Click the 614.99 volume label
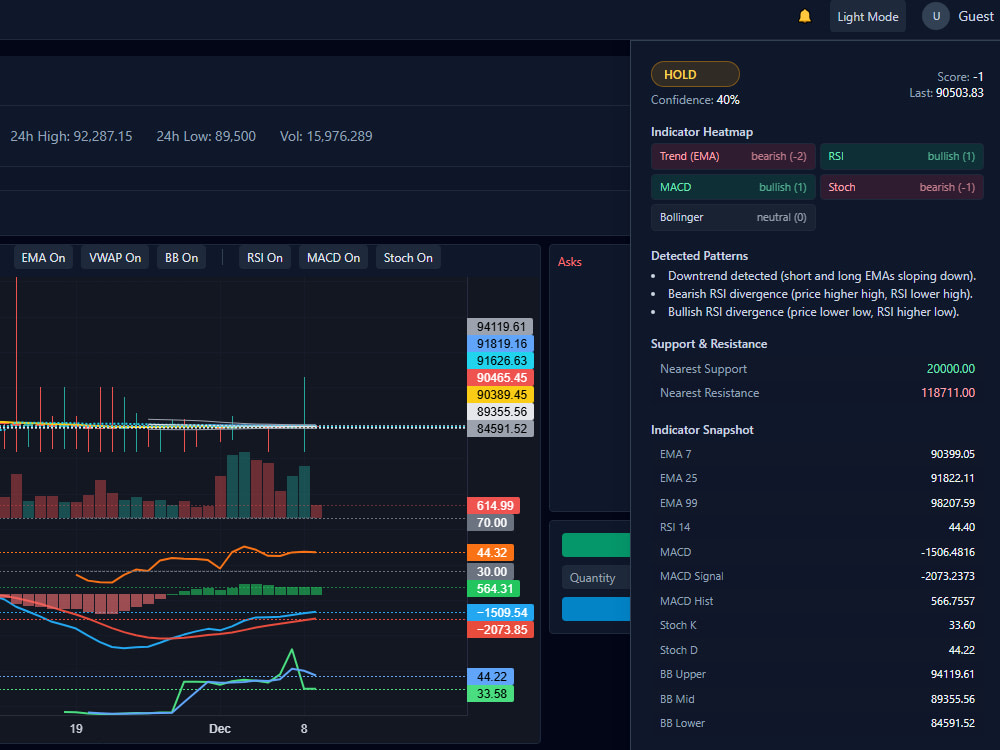Image resolution: width=1000 pixels, height=750 pixels. click(494, 506)
